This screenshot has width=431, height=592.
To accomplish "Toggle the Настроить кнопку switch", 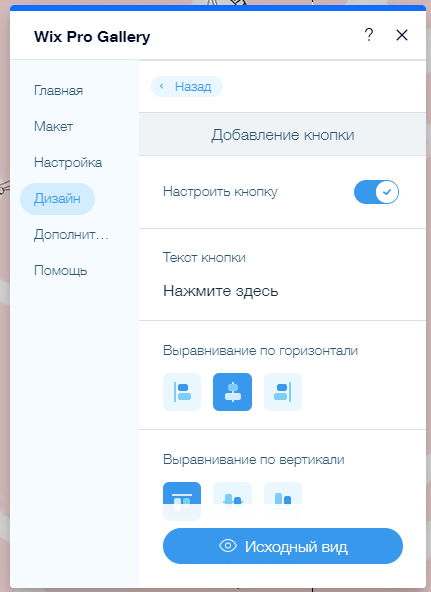I will click(376, 192).
